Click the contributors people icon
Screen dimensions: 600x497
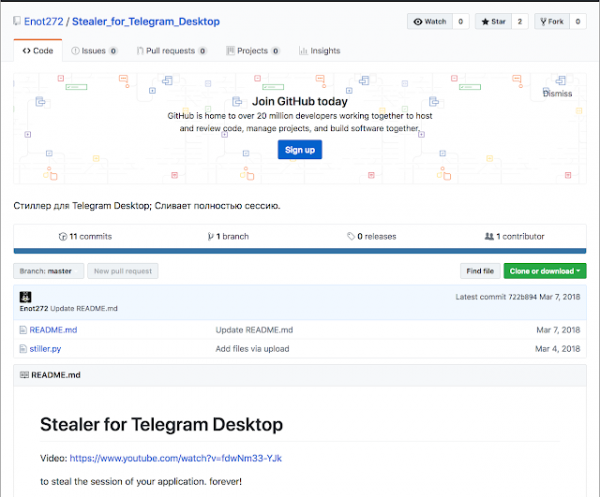(x=489, y=237)
